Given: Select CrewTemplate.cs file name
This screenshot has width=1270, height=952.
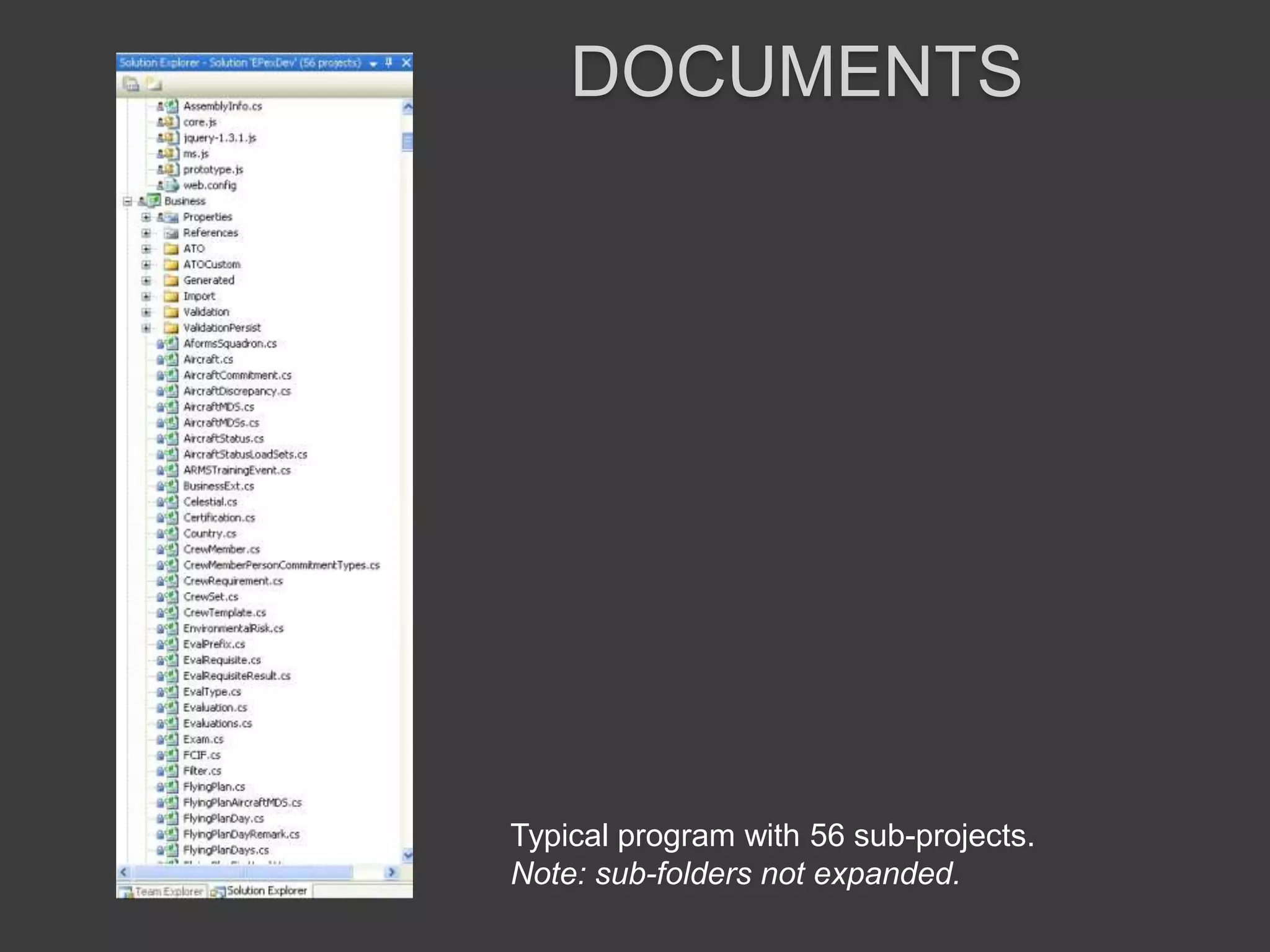Looking at the screenshot, I should coord(224,612).
